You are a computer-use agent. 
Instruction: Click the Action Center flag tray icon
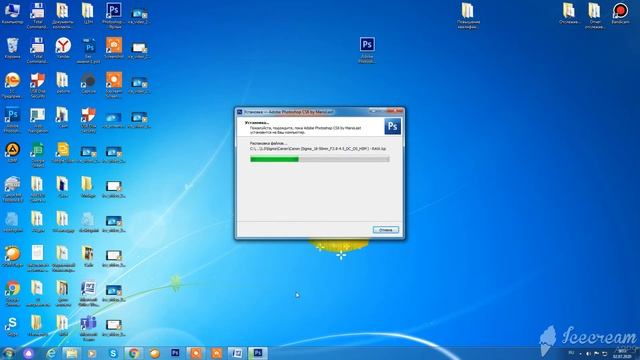click(596, 353)
